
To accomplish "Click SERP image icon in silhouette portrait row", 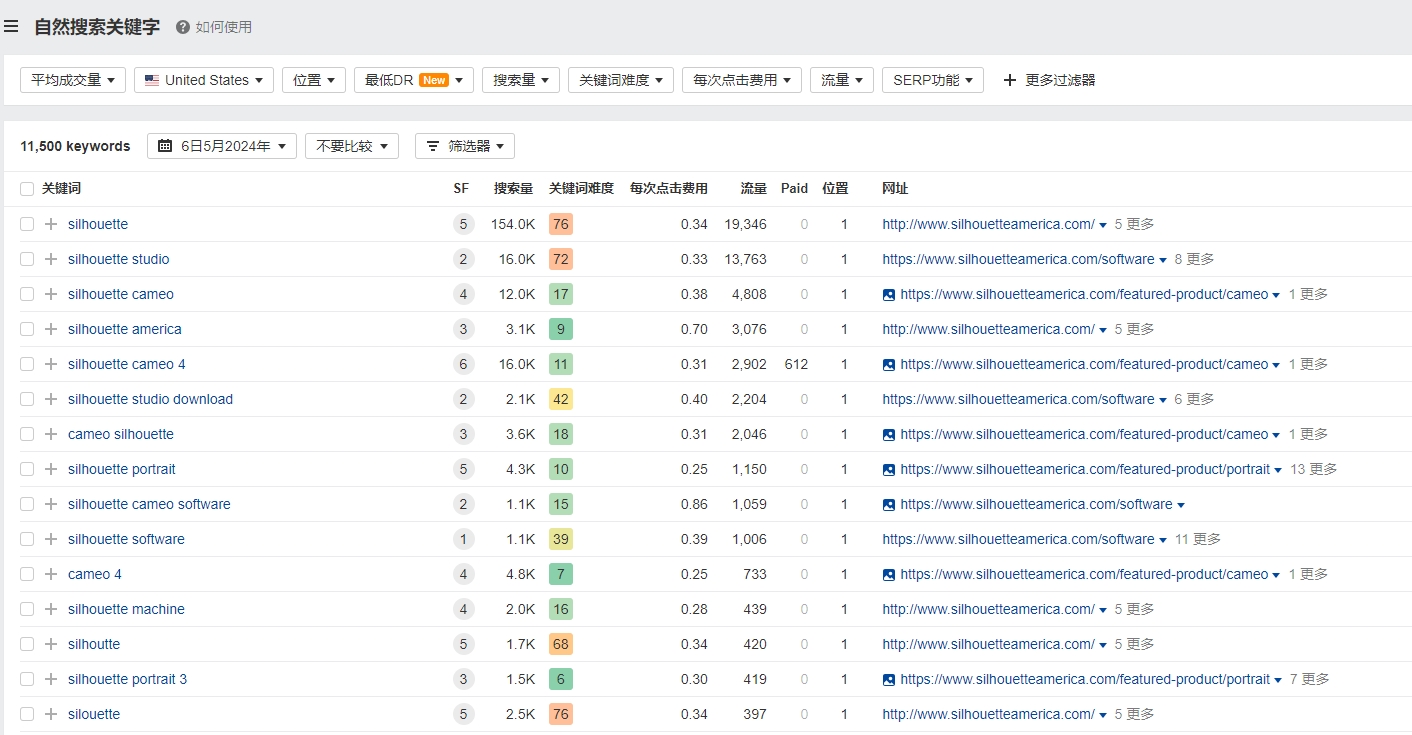I will [x=889, y=470].
